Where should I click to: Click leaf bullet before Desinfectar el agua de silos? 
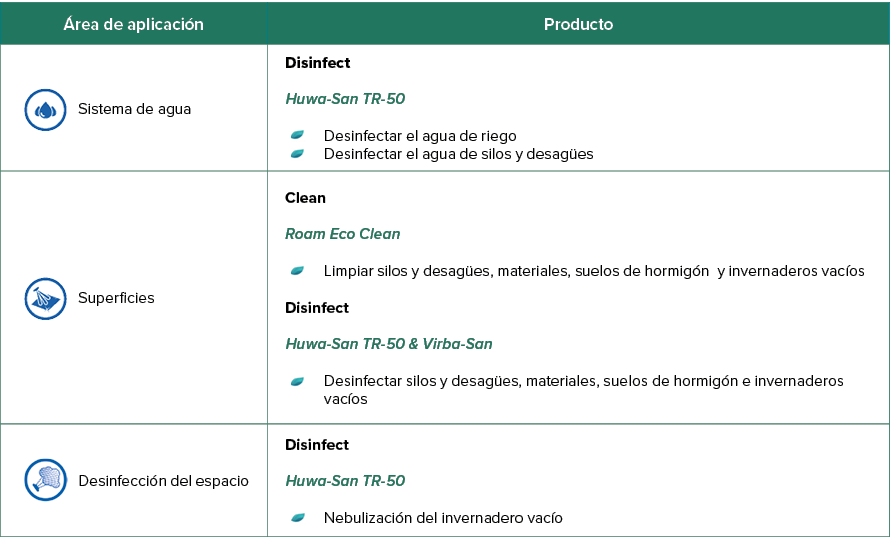[x=298, y=154]
